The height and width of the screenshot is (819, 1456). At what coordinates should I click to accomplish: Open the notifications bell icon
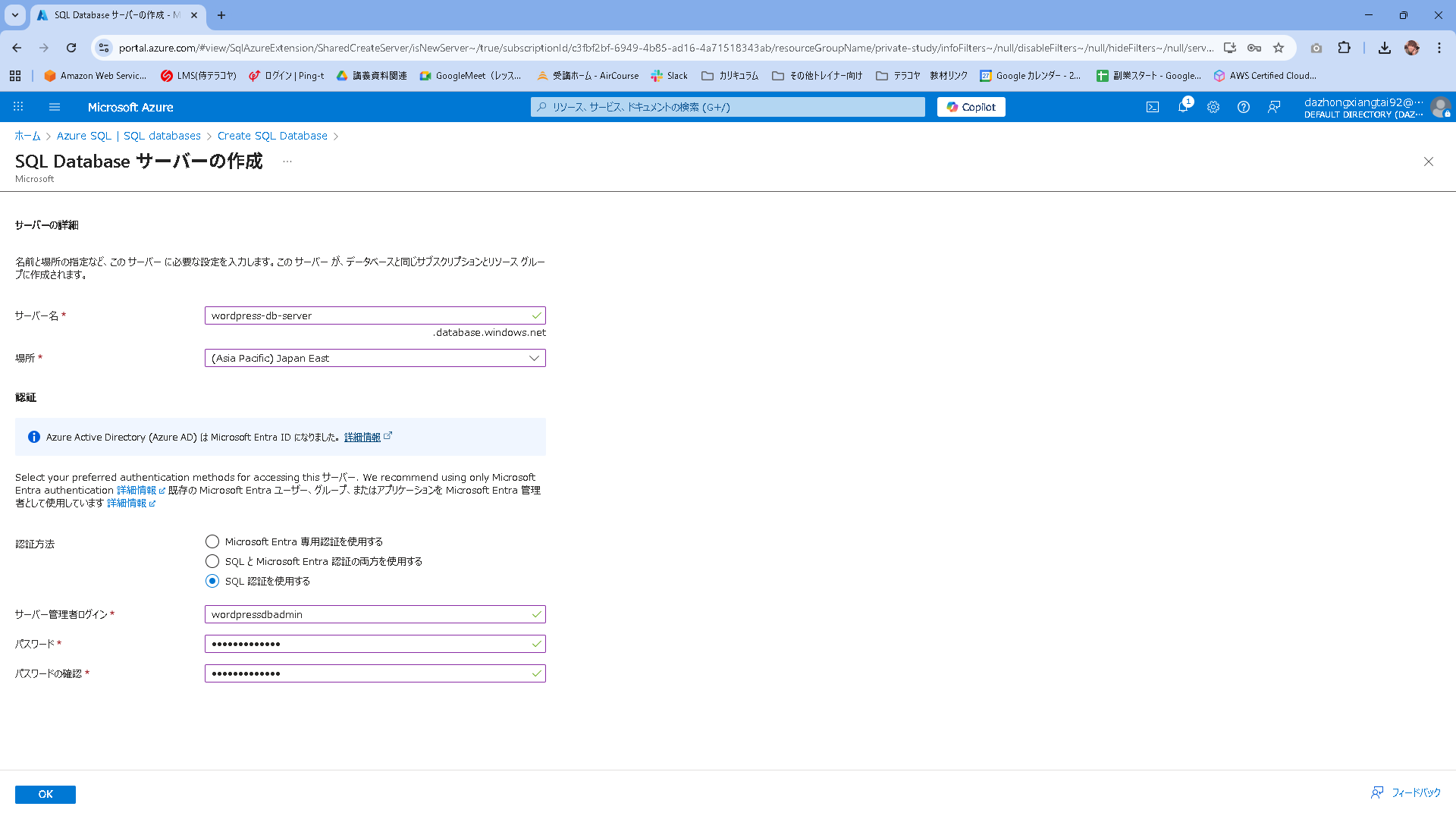pos(1182,107)
